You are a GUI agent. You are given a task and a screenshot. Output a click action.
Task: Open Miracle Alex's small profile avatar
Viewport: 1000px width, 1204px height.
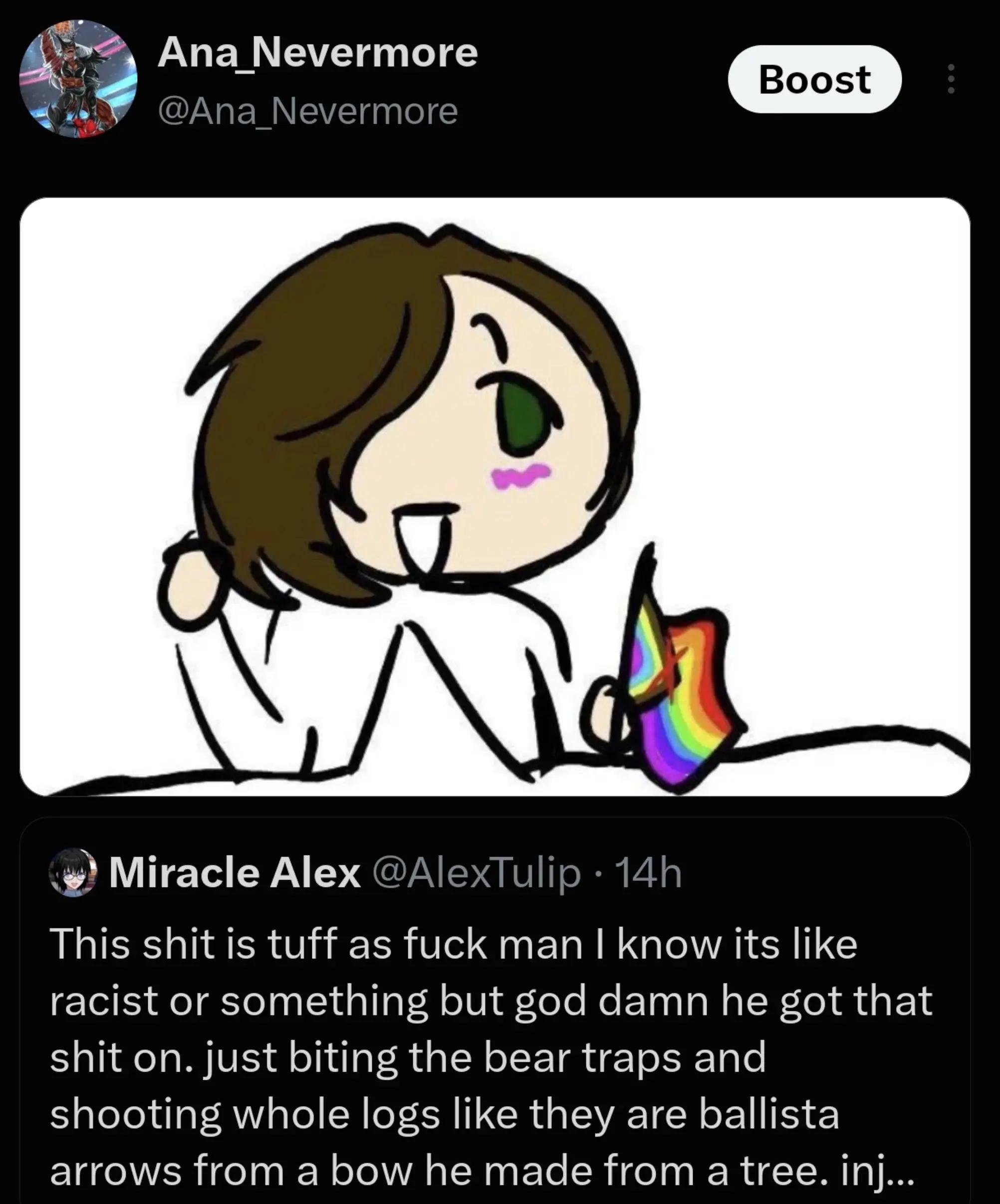coord(73,874)
